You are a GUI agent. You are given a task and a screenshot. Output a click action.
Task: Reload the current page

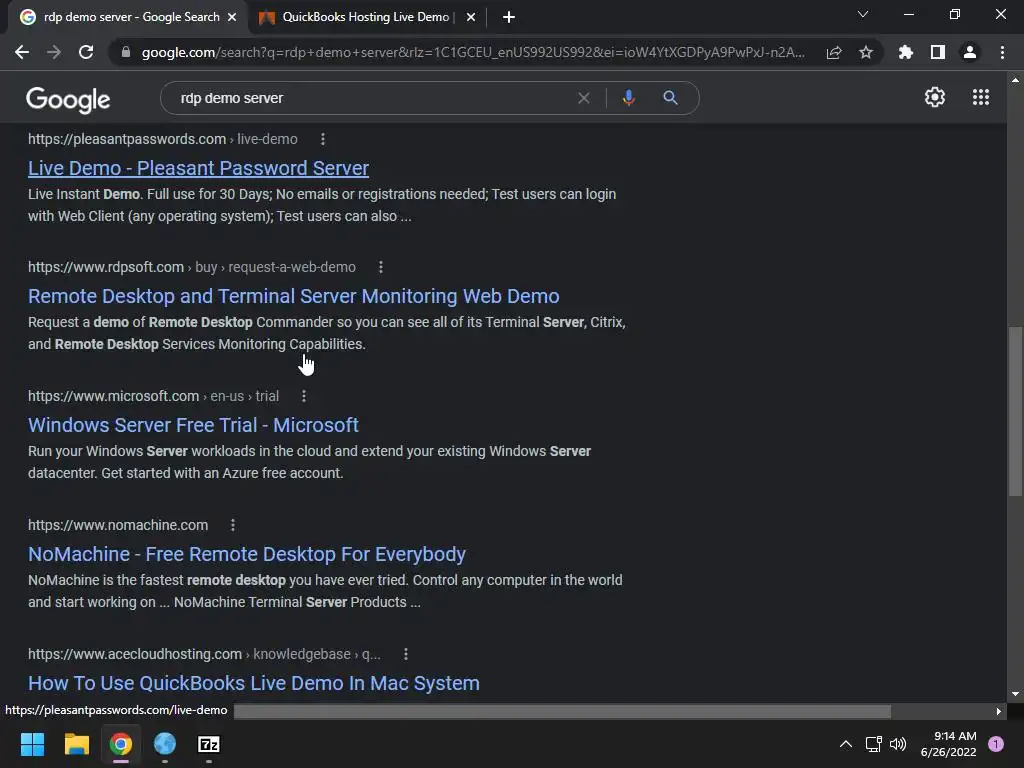(x=86, y=52)
